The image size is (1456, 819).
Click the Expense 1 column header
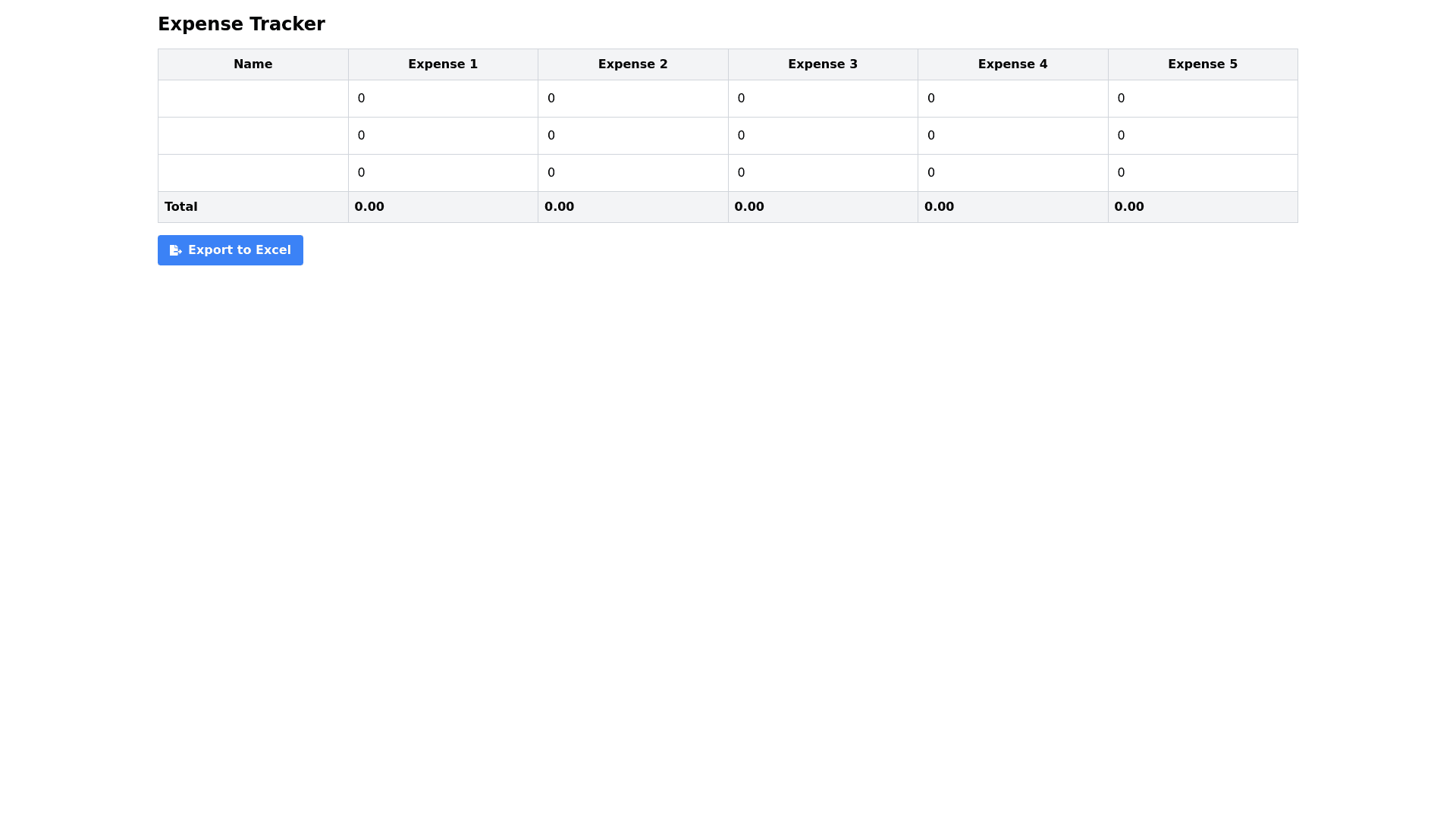point(443,64)
